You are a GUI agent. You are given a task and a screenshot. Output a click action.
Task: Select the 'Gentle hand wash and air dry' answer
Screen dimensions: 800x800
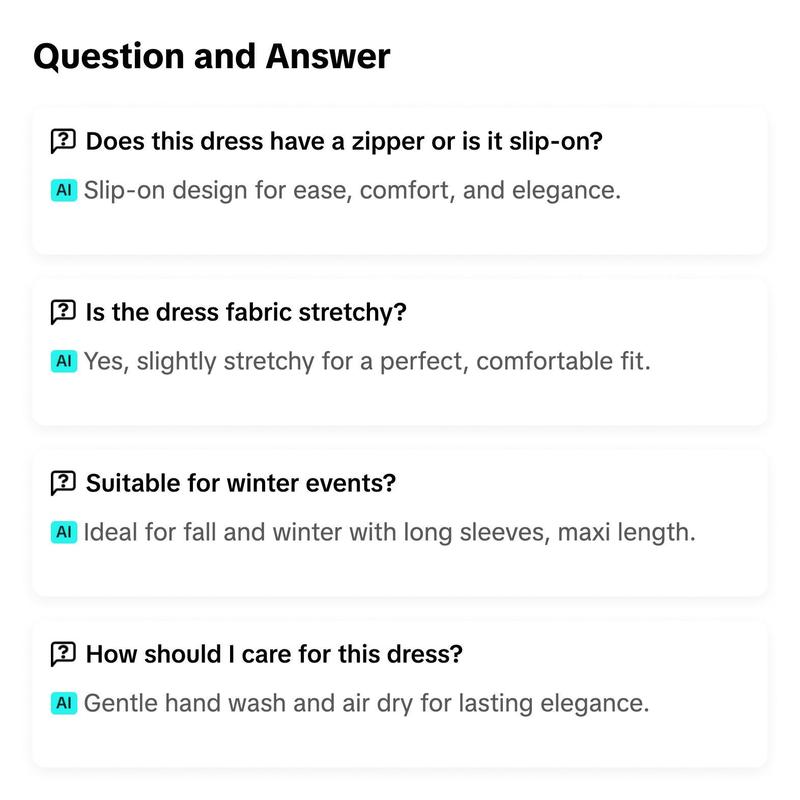(366, 704)
